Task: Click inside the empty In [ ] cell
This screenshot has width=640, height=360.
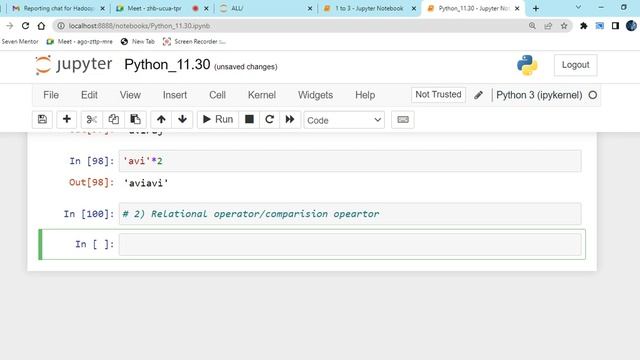Action: (350, 244)
